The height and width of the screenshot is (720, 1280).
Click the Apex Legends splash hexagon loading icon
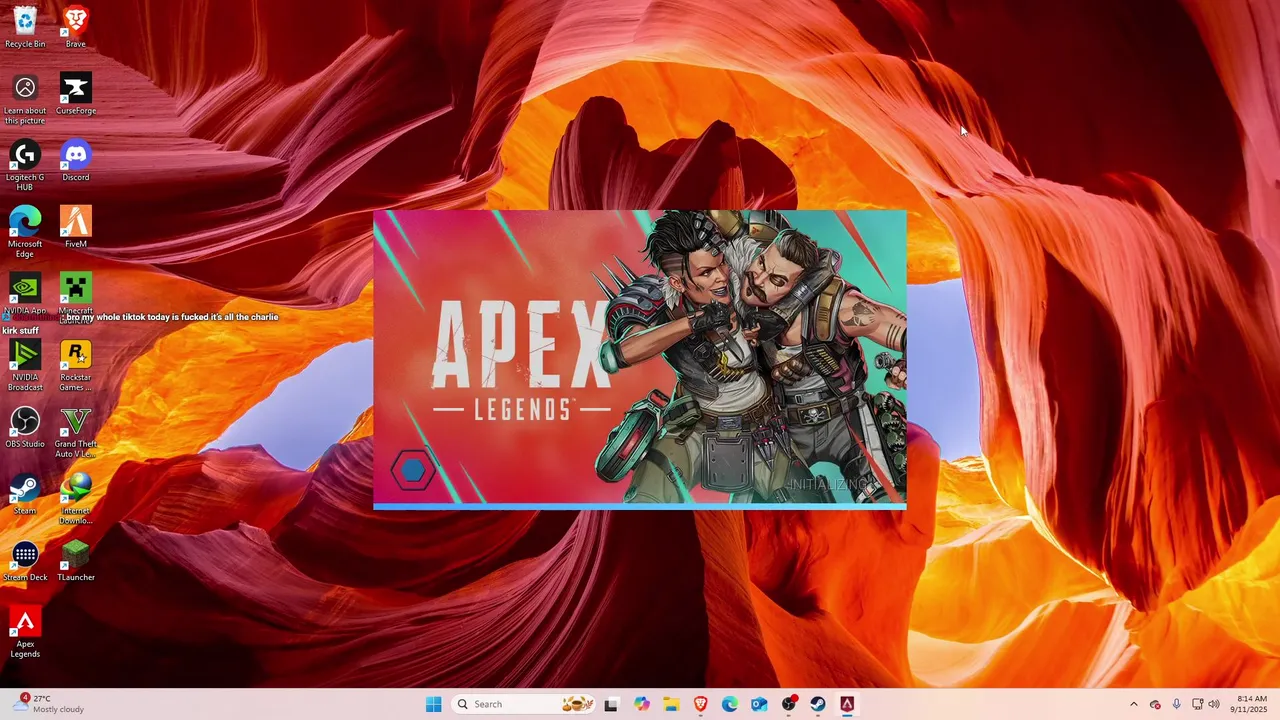pos(413,470)
